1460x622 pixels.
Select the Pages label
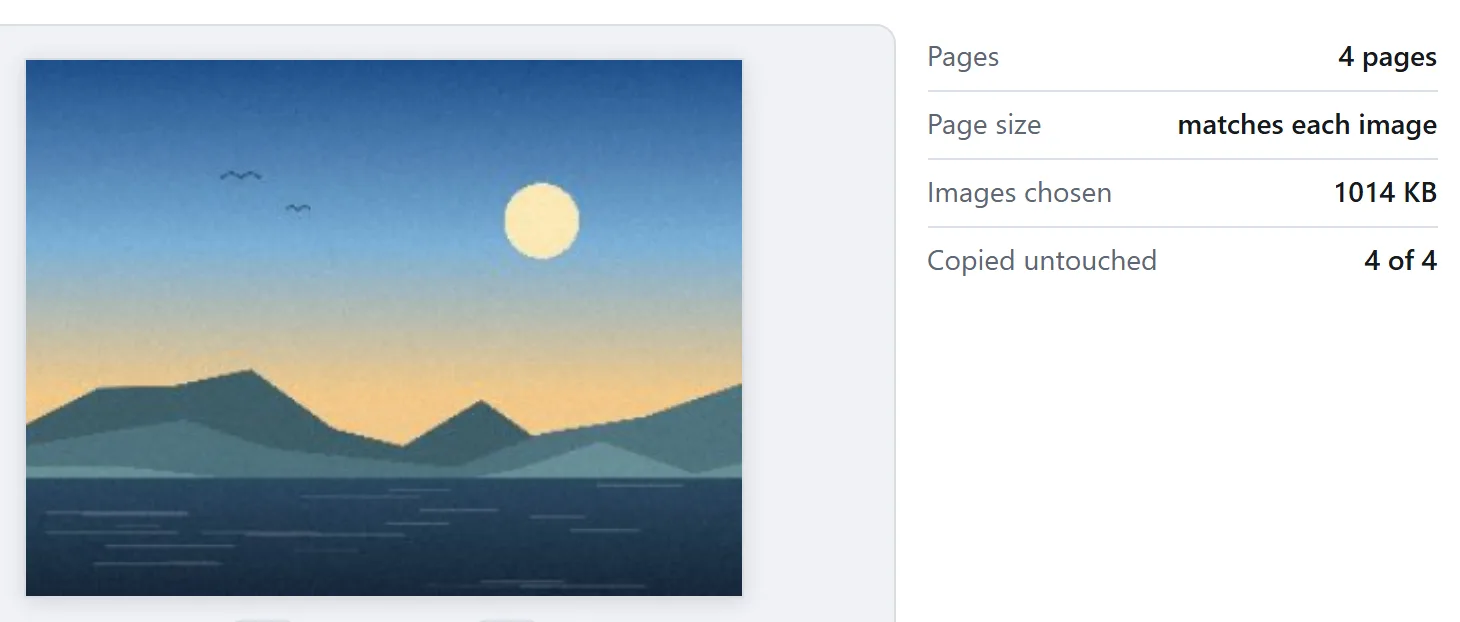pyautogui.click(x=963, y=57)
